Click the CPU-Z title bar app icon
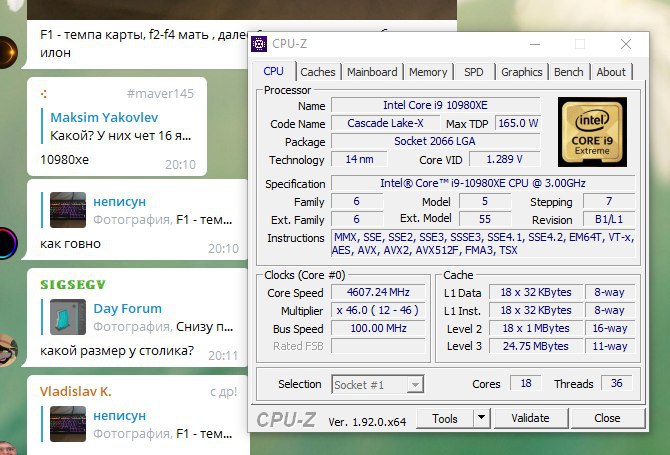Screen dimensions: 670x455 point(259,44)
